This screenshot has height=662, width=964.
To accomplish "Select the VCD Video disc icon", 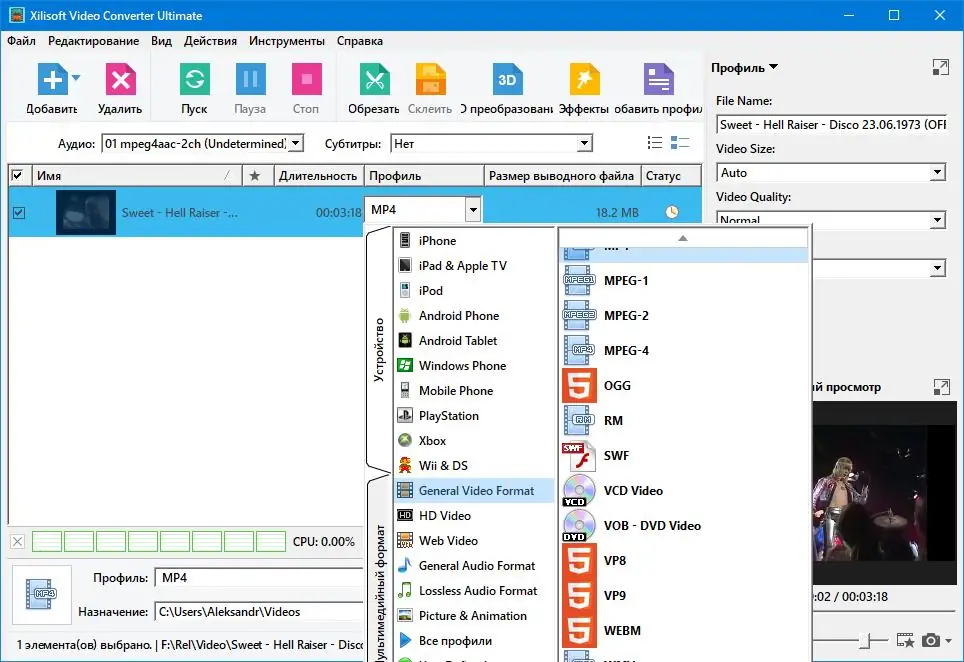I will click(579, 491).
